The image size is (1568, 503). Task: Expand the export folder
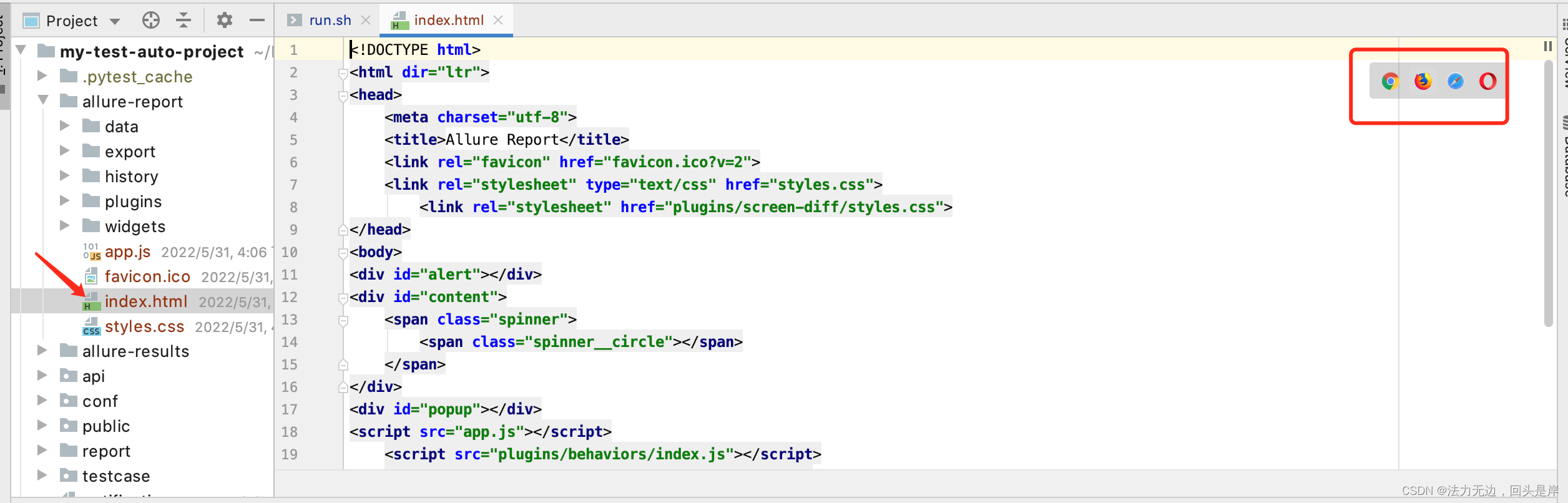pos(64,150)
